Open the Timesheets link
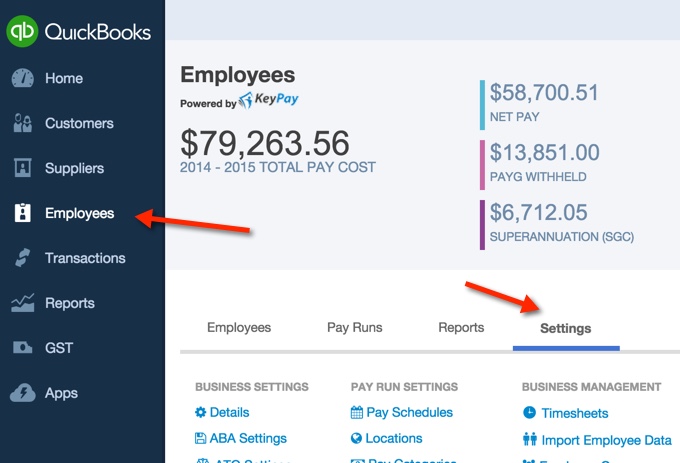 click(x=575, y=413)
